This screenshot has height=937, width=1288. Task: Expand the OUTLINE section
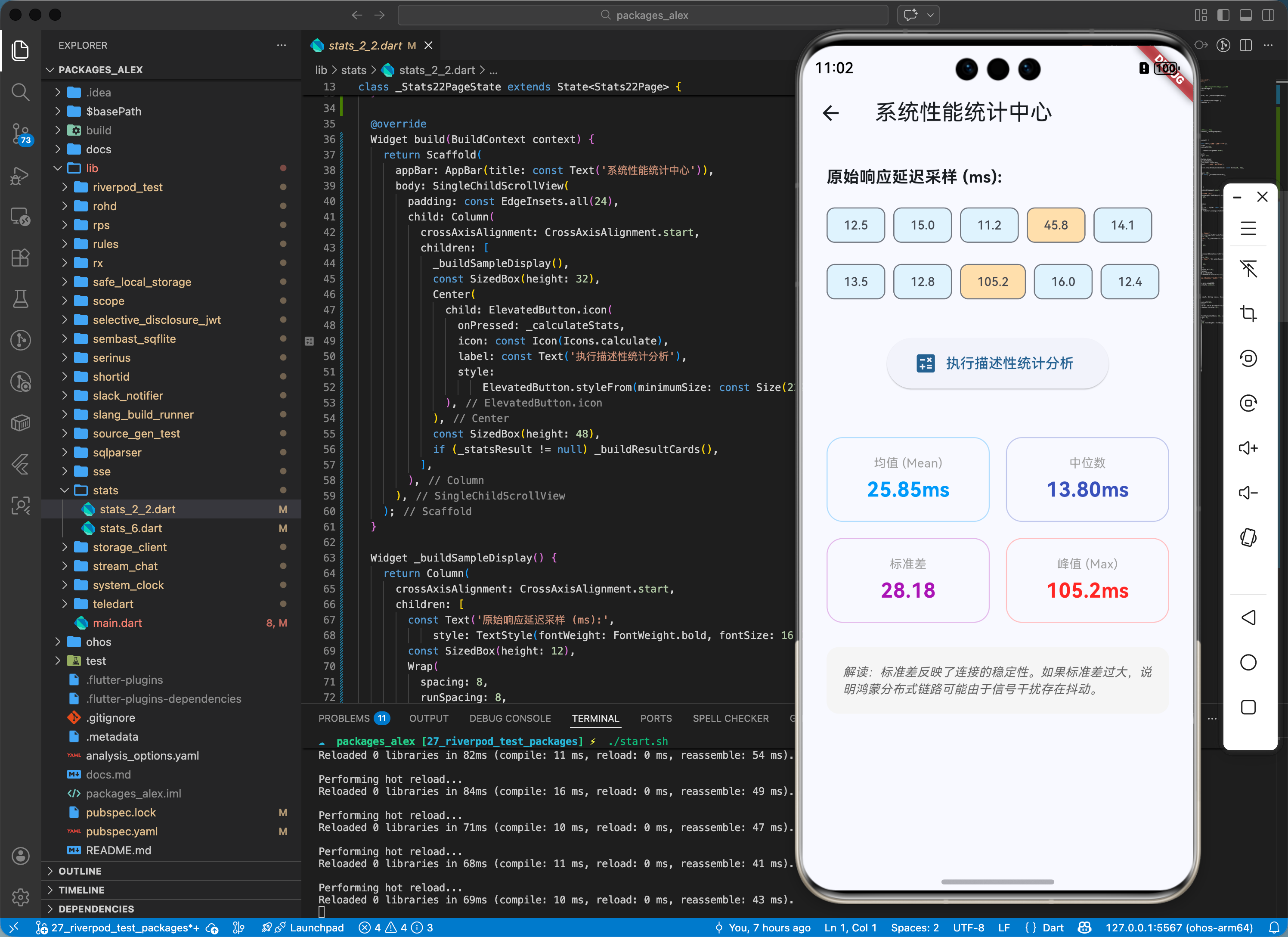[80, 871]
